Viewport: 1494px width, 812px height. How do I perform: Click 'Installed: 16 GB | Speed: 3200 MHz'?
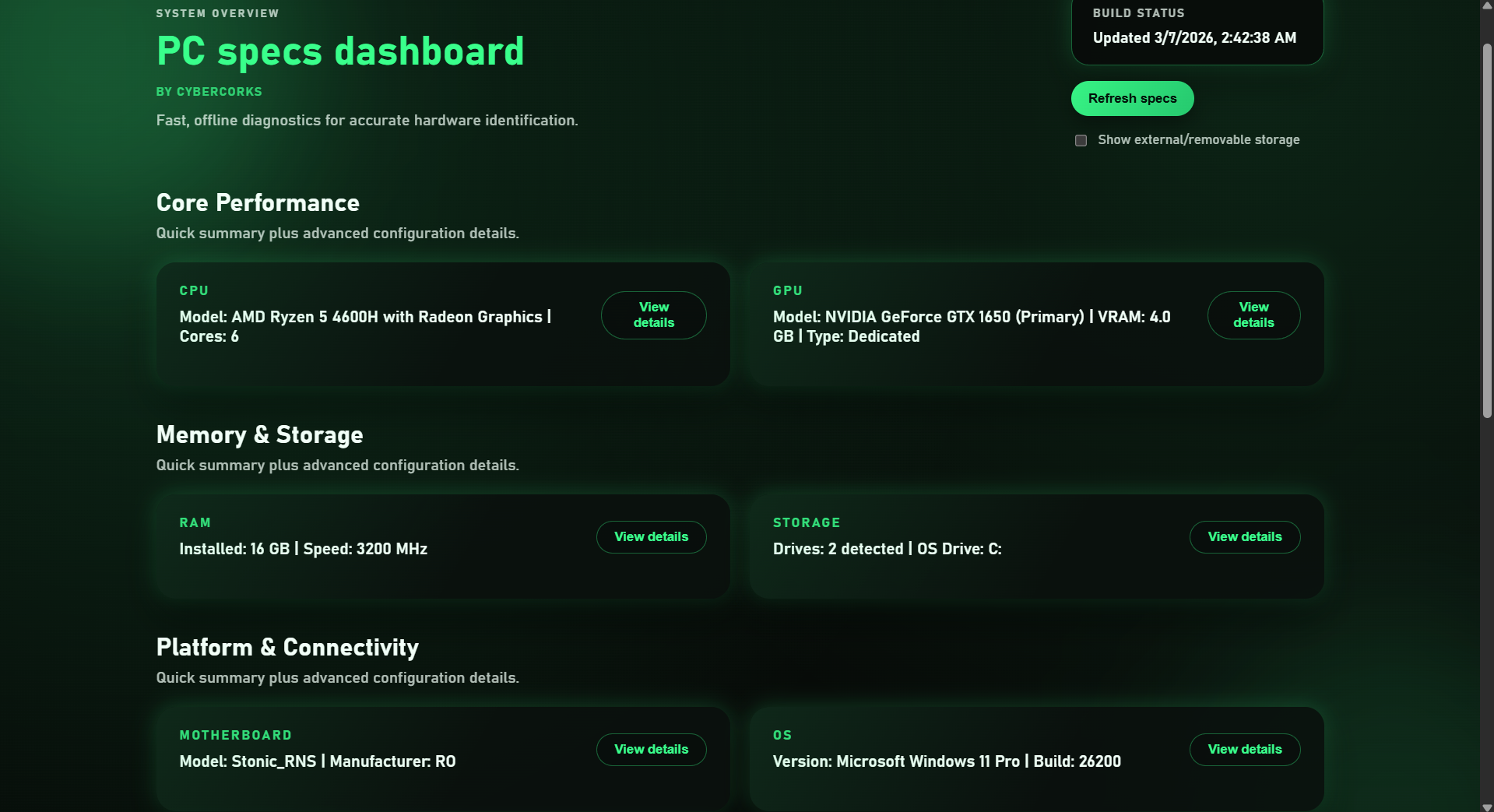coord(304,549)
